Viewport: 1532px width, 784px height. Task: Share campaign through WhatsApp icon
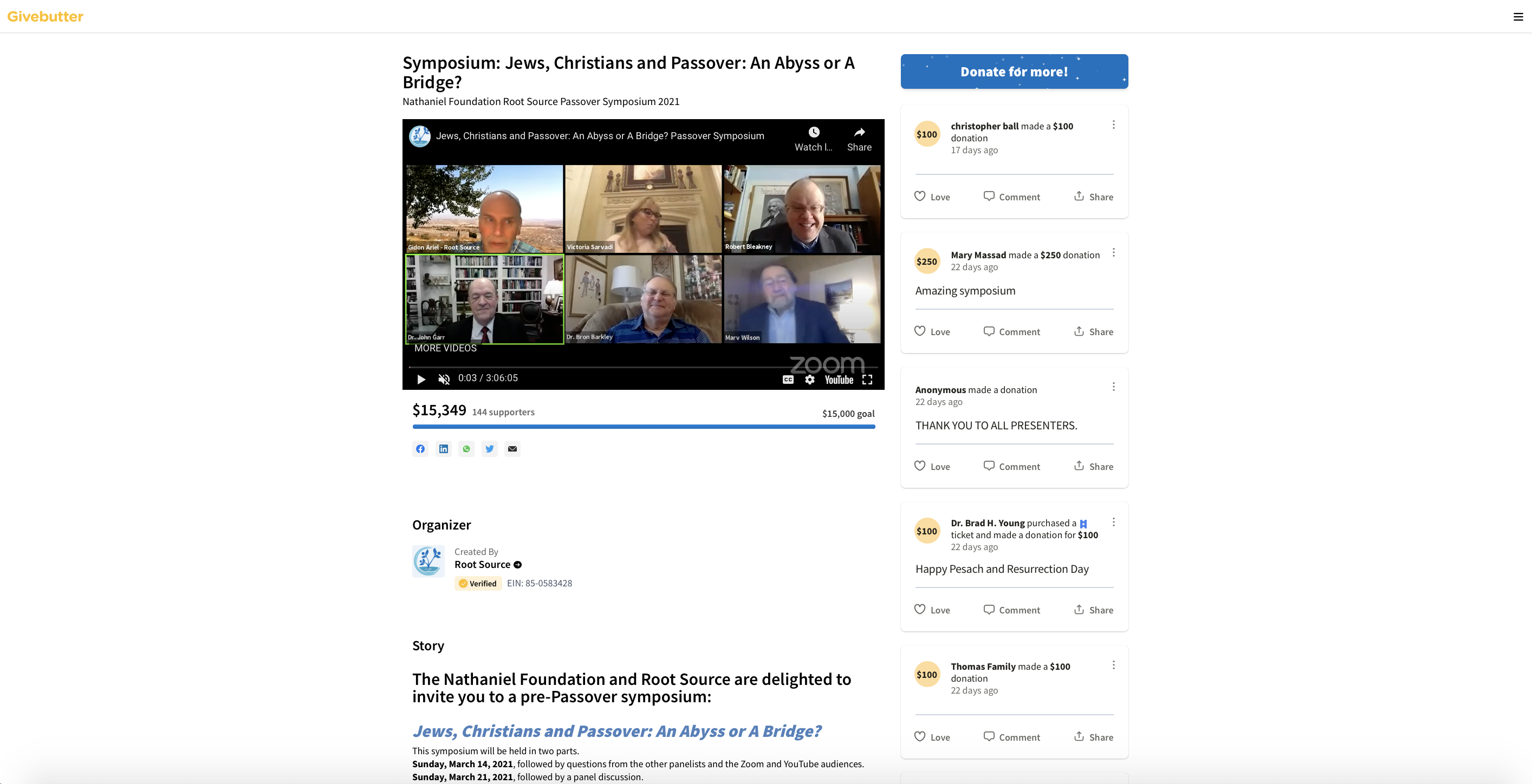[x=466, y=449]
